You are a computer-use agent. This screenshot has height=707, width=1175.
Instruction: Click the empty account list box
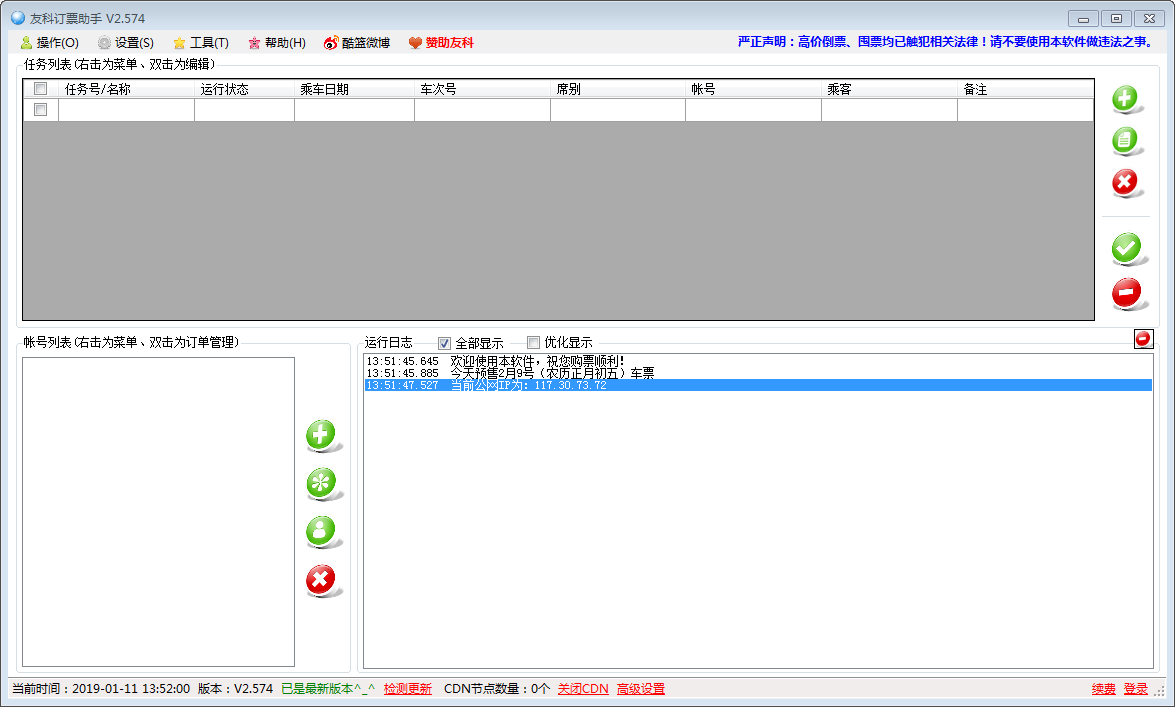(158, 512)
